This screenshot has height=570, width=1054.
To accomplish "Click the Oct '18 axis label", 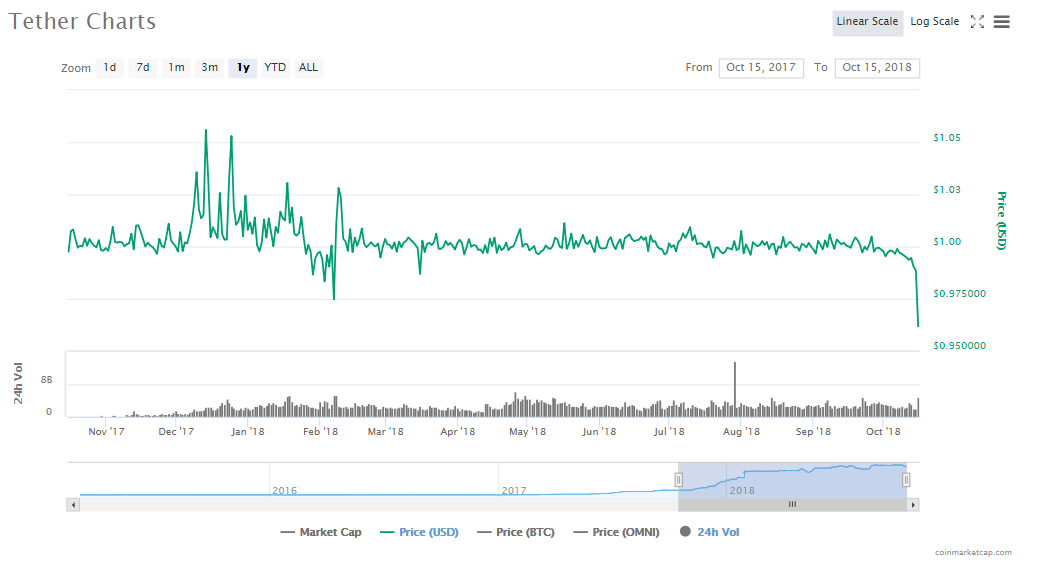I will pos(883,432).
